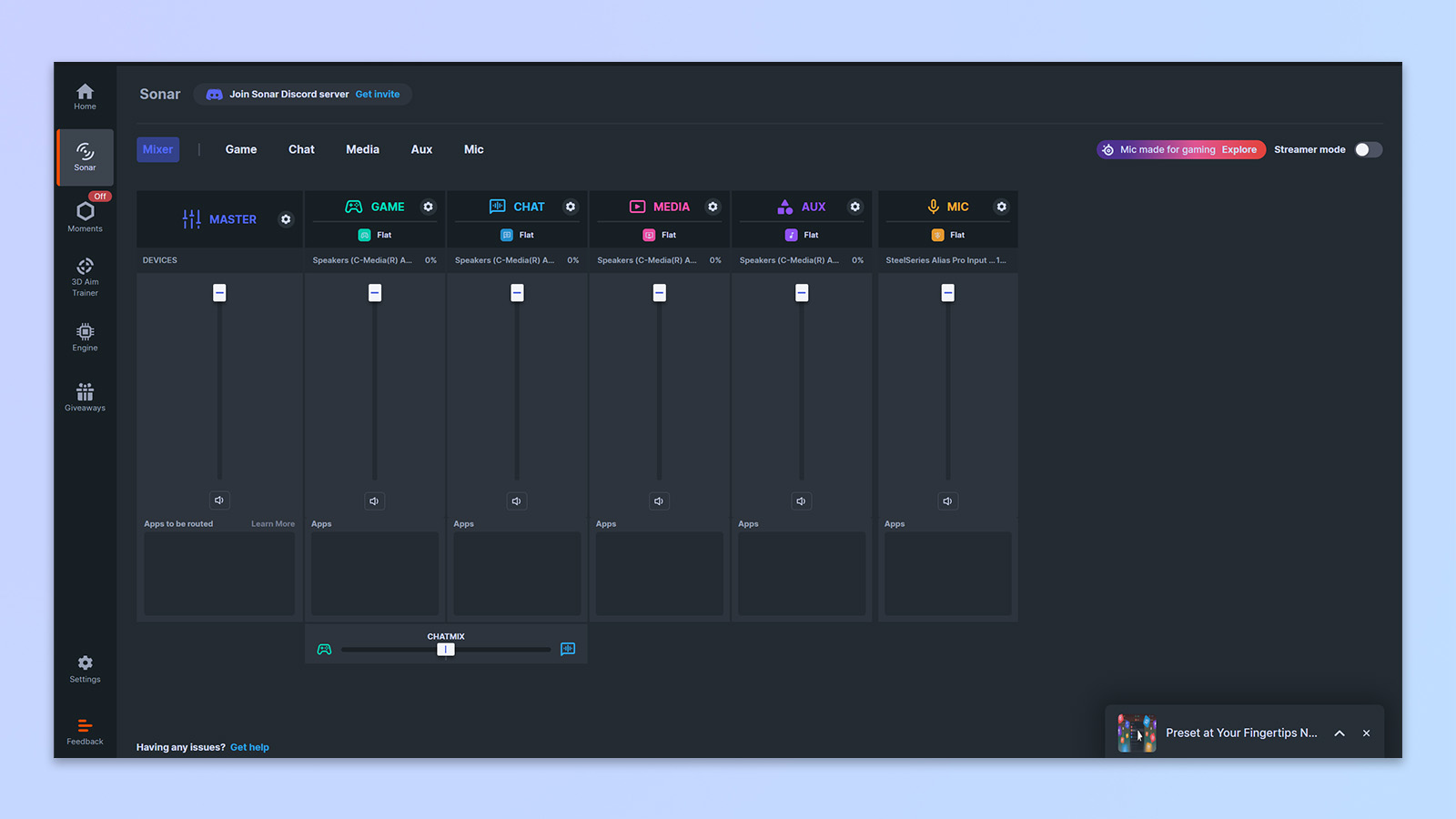This screenshot has height=819, width=1456.
Task: Mute the Game channel speaker
Action: [374, 501]
